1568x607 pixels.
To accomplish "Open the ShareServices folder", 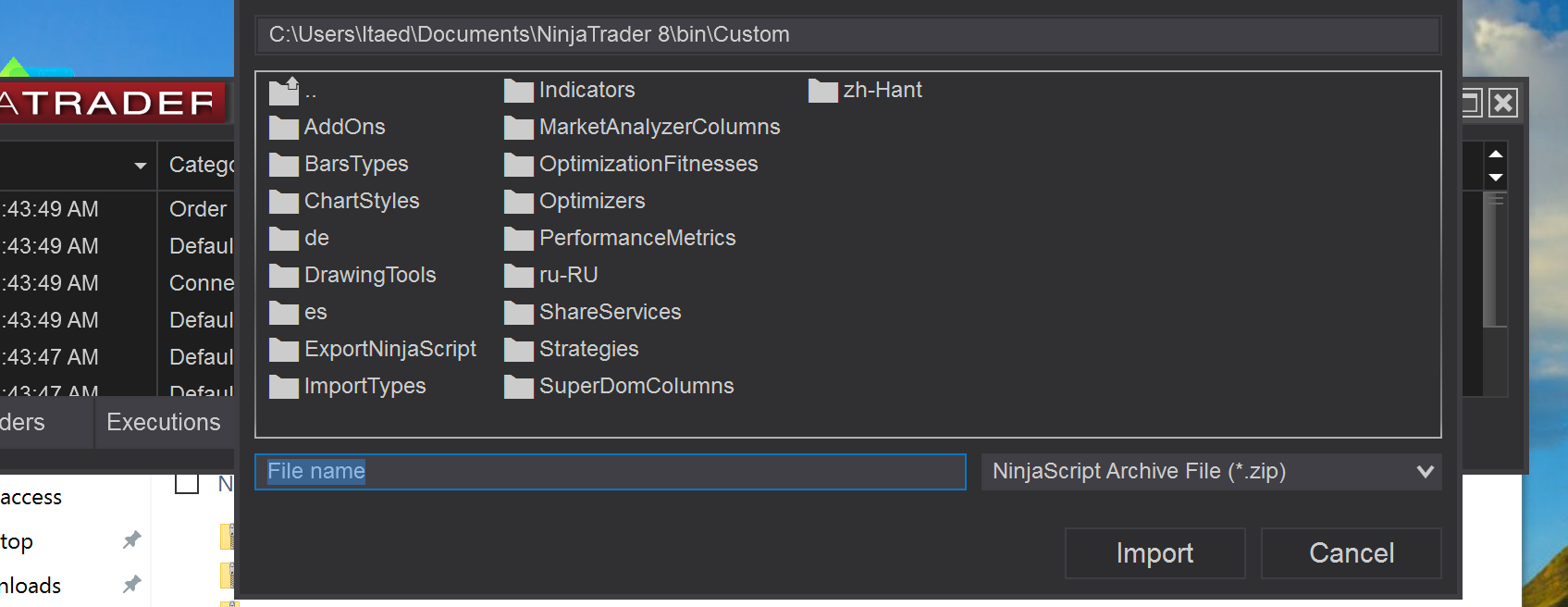I will [x=593, y=312].
